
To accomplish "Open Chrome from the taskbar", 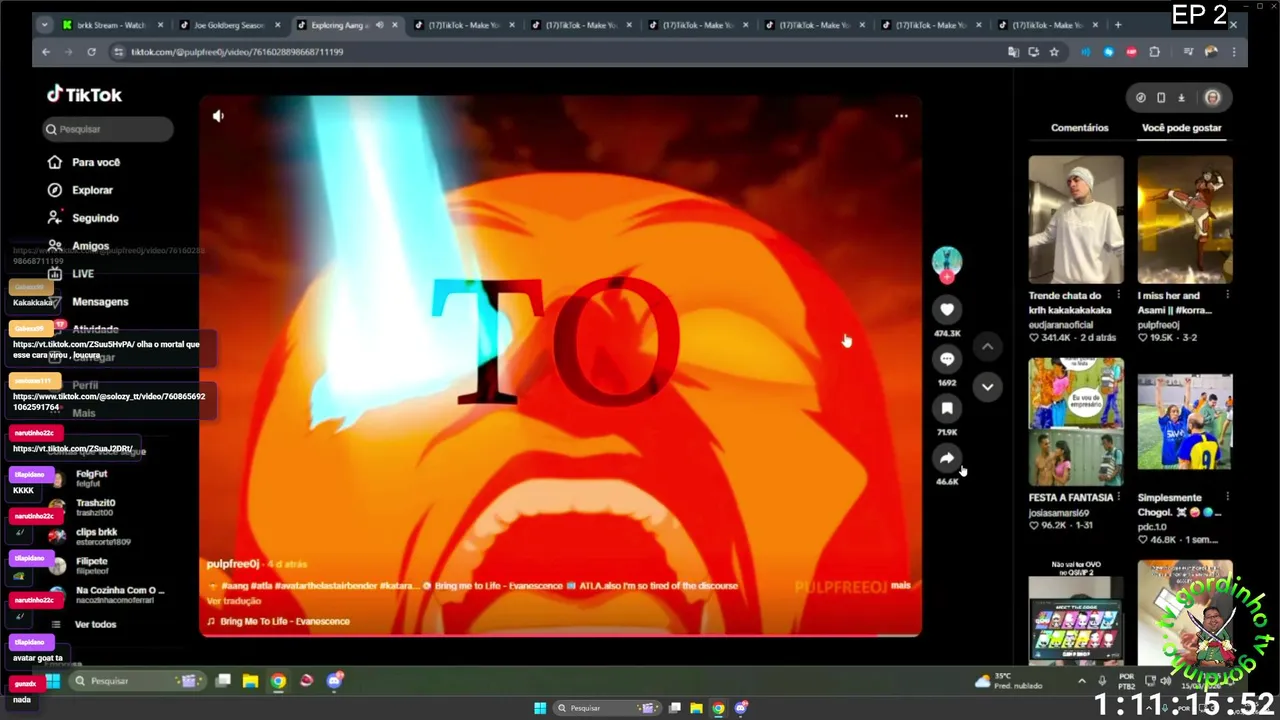I will pos(278,681).
